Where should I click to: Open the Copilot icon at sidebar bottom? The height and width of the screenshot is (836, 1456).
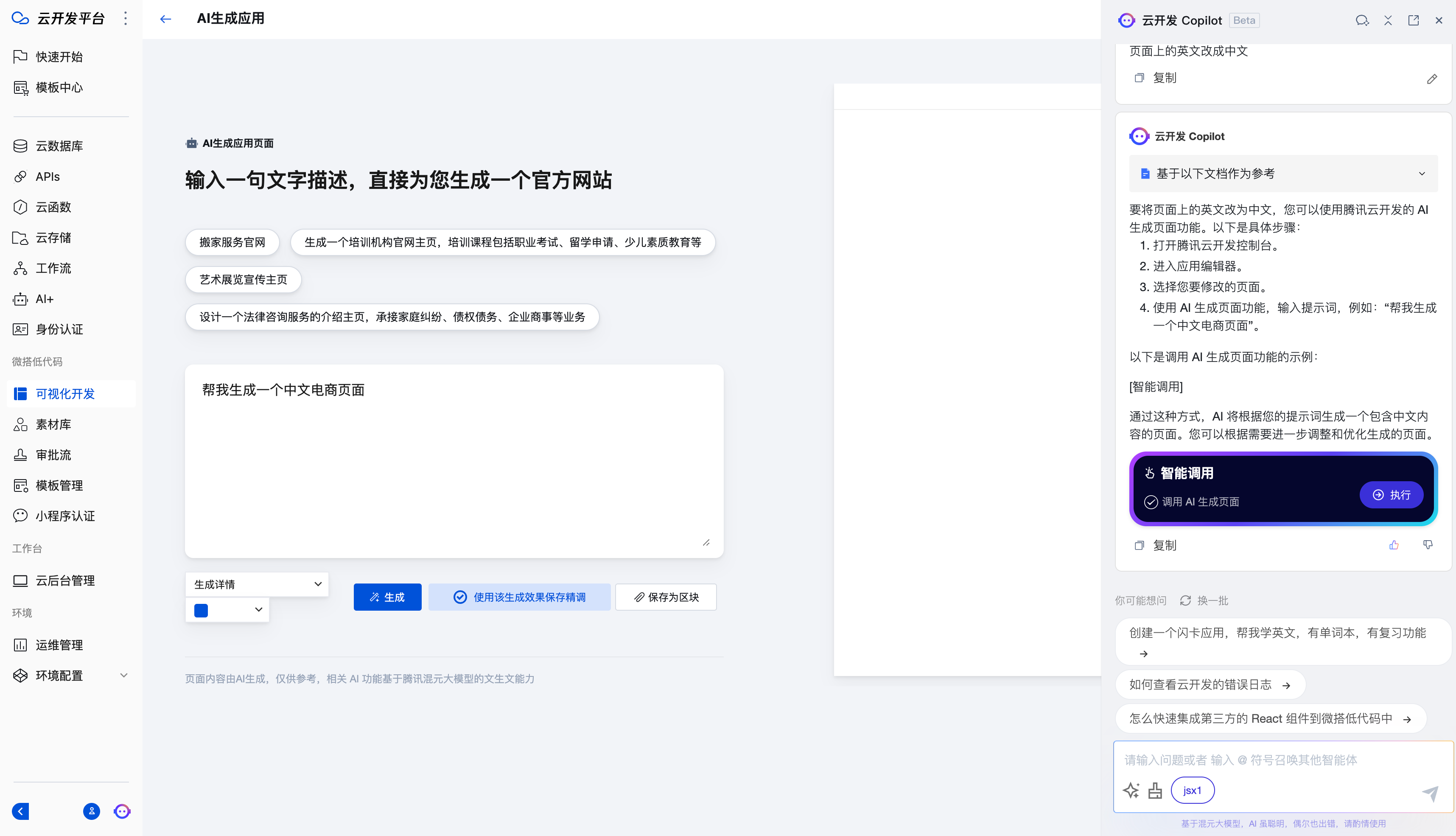pyautogui.click(x=122, y=811)
